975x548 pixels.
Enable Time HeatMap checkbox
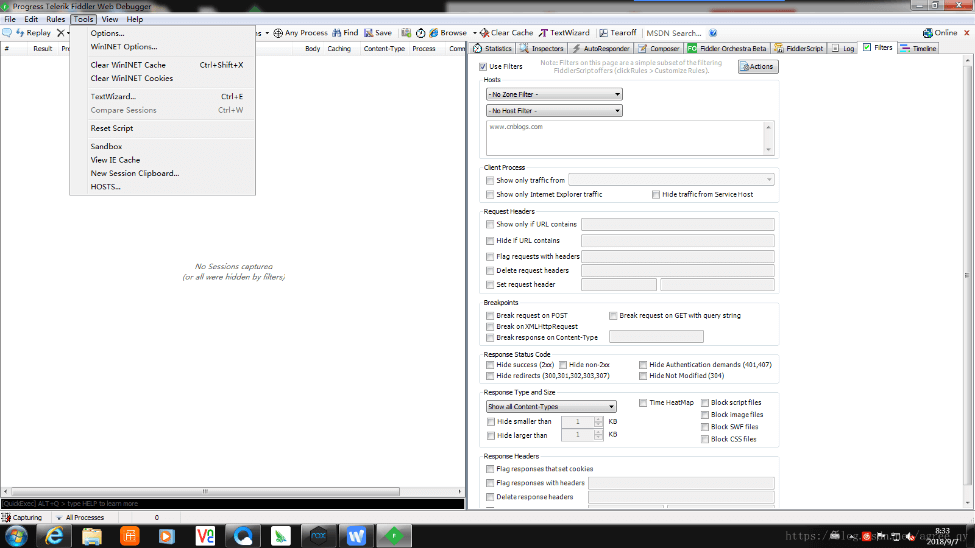(x=643, y=403)
